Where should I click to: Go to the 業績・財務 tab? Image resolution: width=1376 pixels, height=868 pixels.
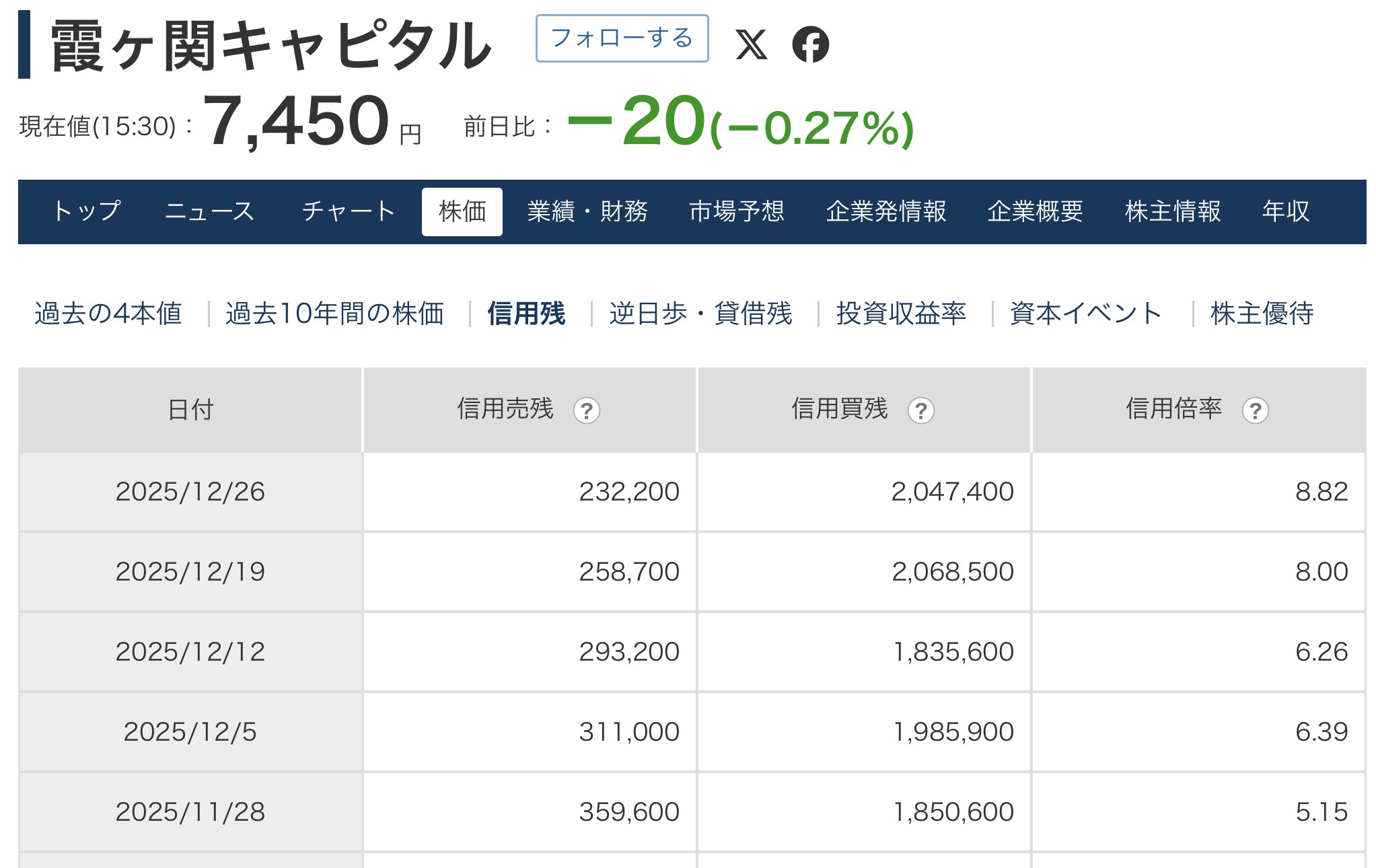[587, 211]
